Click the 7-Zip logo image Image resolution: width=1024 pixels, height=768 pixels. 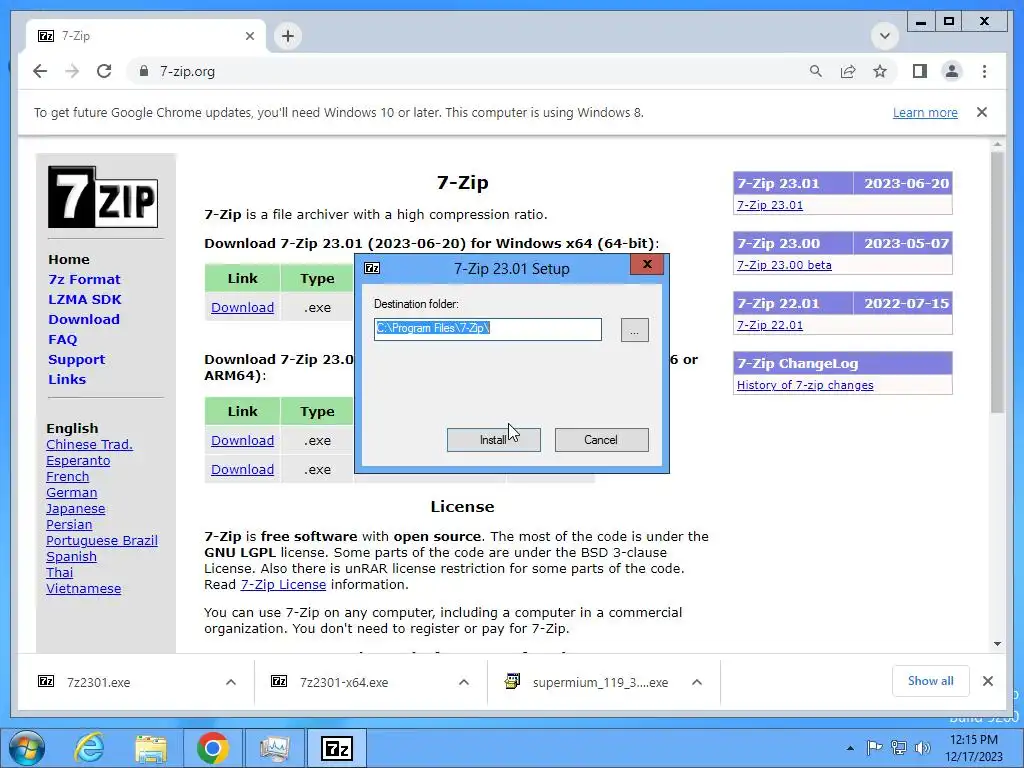tap(103, 197)
